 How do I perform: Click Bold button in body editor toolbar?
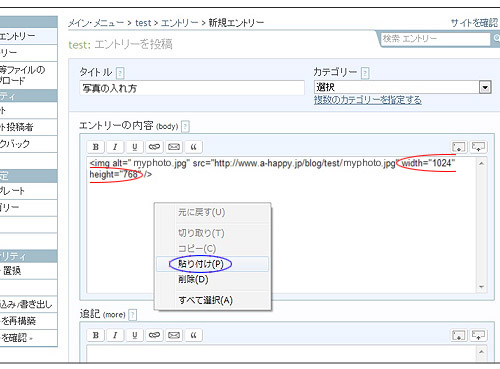tap(96, 147)
